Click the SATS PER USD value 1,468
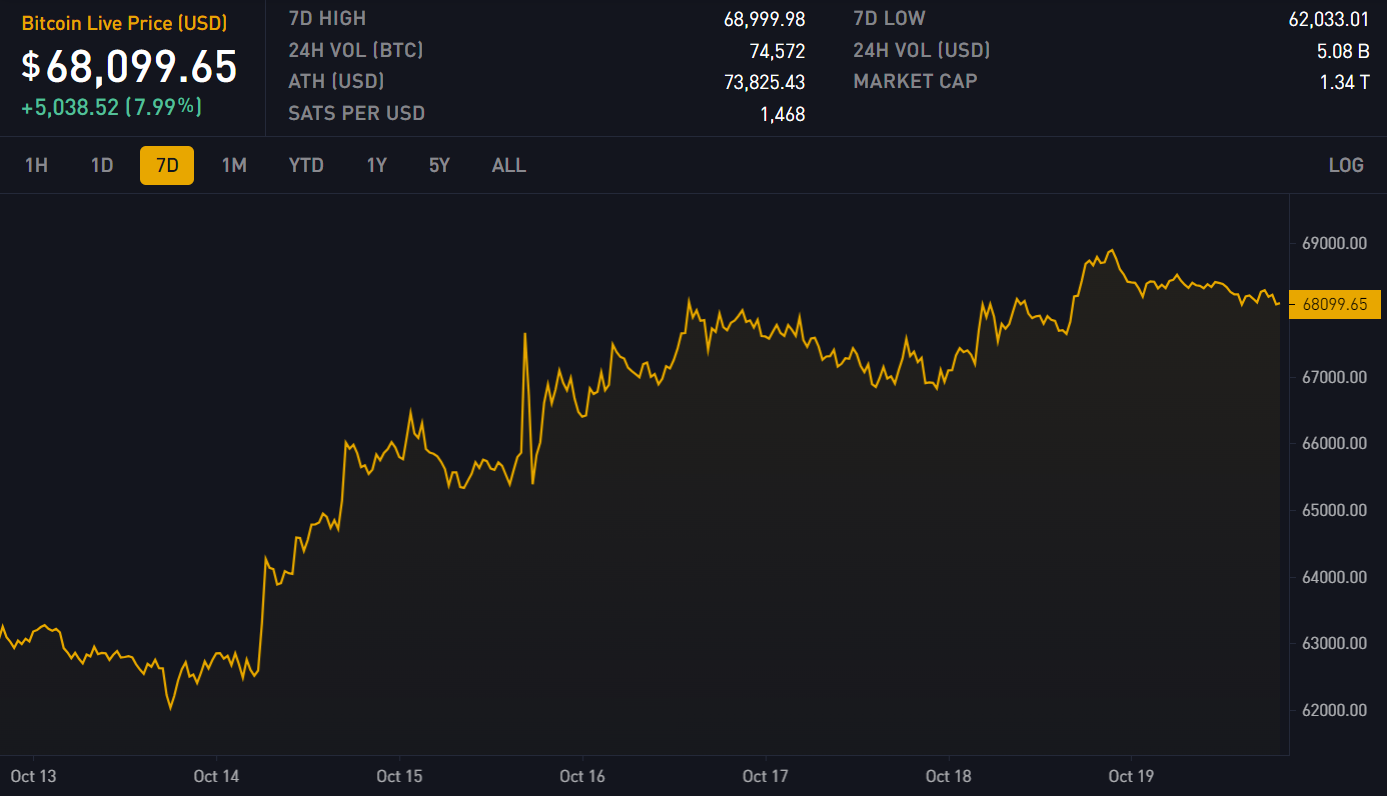The width and height of the screenshot is (1387, 796). click(x=783, y=114)
